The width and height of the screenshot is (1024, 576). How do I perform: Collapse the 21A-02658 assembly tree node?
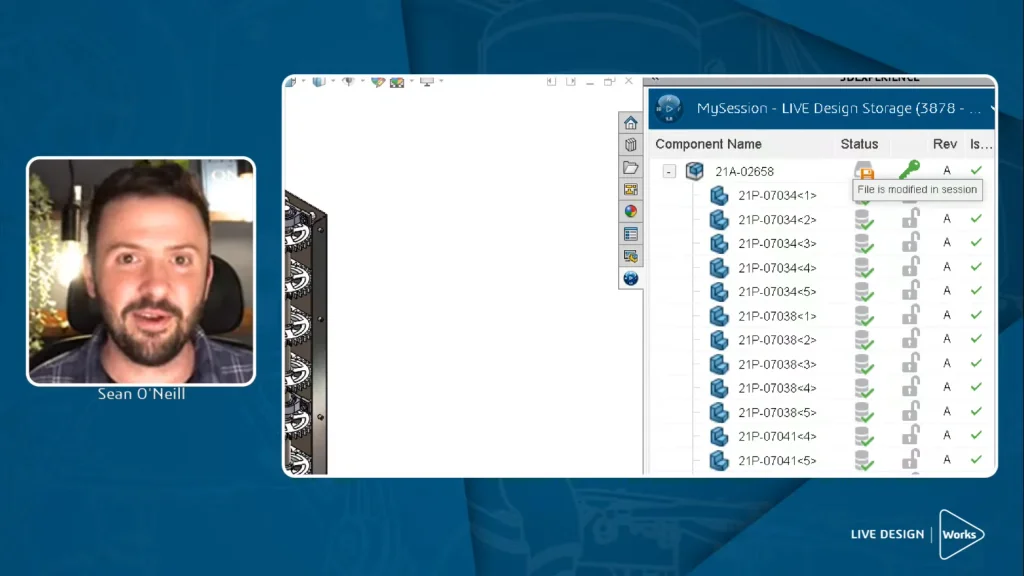tap(669, 172)
